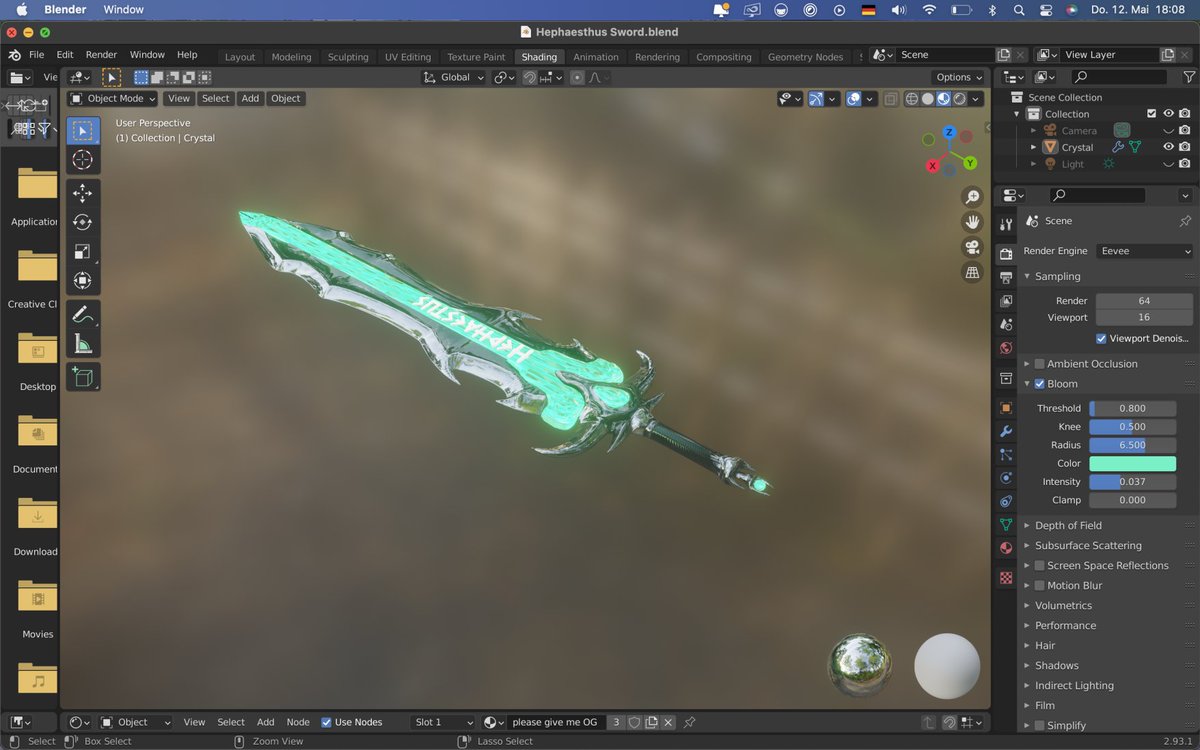The height and width of the screenshot is (750, 1200).
Task: Open the Object Mode dropdown
Action: [x=113, y=99]
